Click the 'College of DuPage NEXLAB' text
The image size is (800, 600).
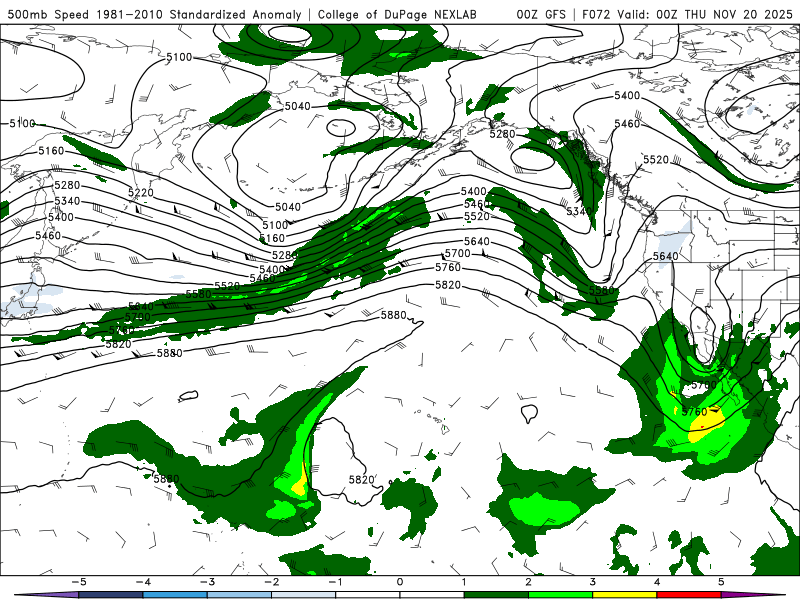397,14
